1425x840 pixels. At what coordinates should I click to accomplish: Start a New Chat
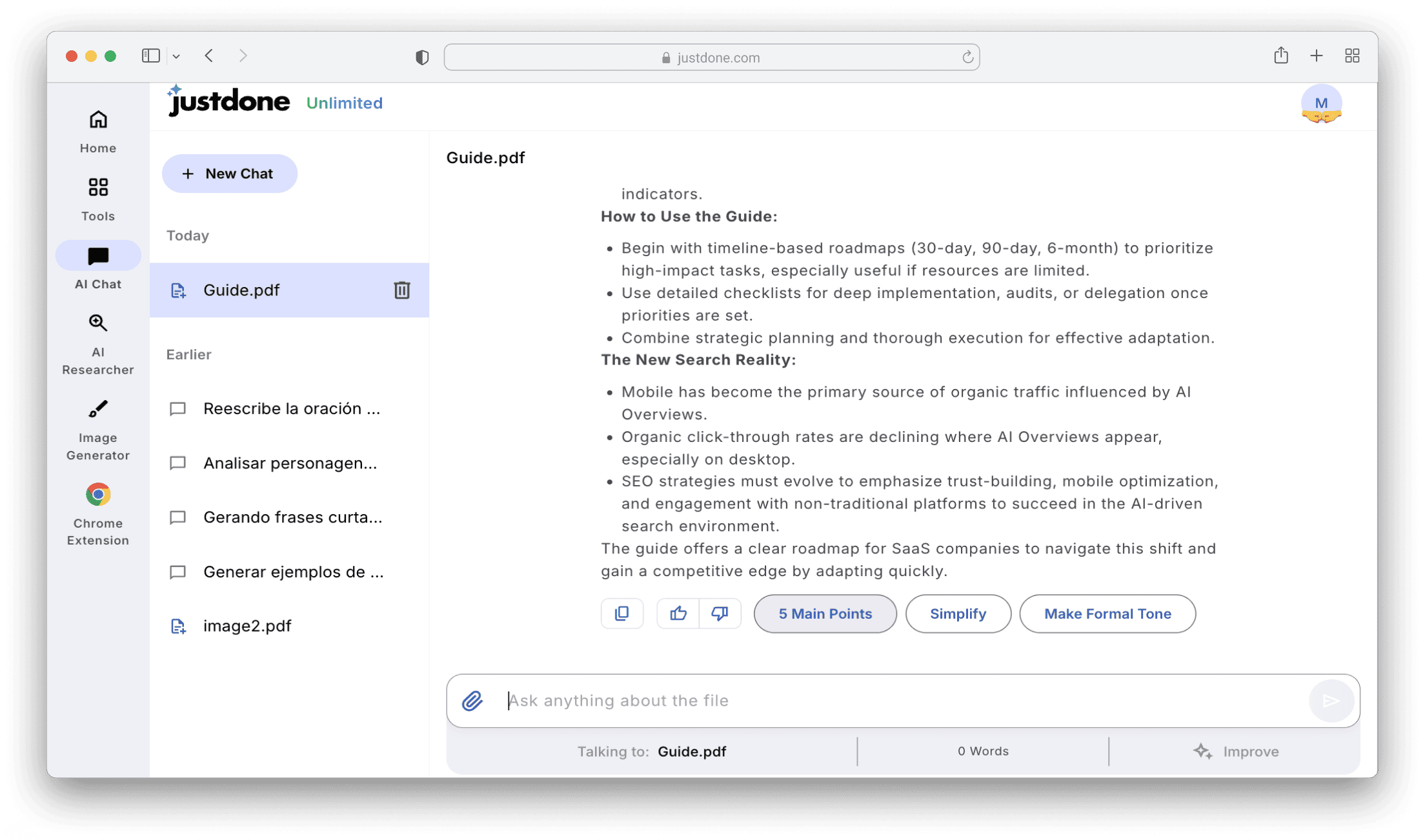click(229, 174)
